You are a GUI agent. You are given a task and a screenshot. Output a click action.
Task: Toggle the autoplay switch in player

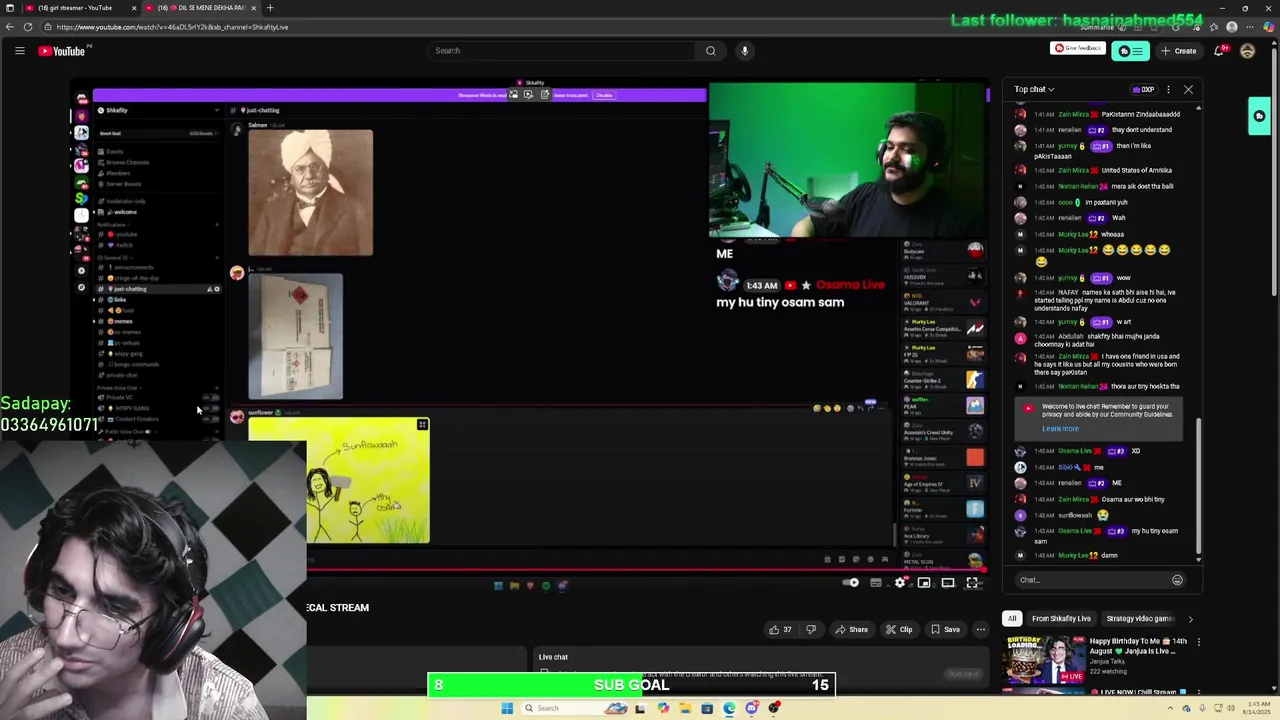point(851,583)
